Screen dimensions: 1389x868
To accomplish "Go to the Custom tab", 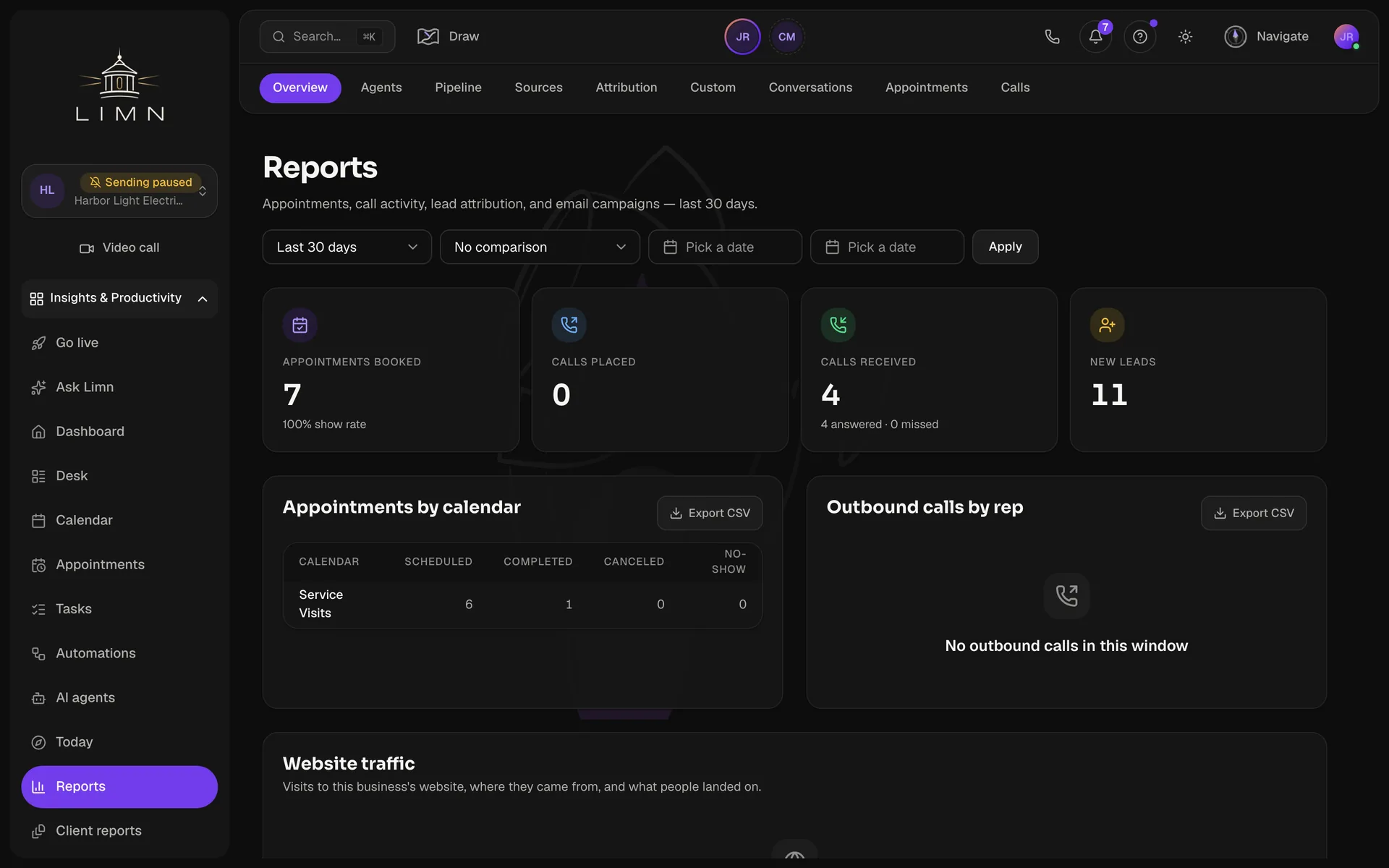I will pos(713,88).
